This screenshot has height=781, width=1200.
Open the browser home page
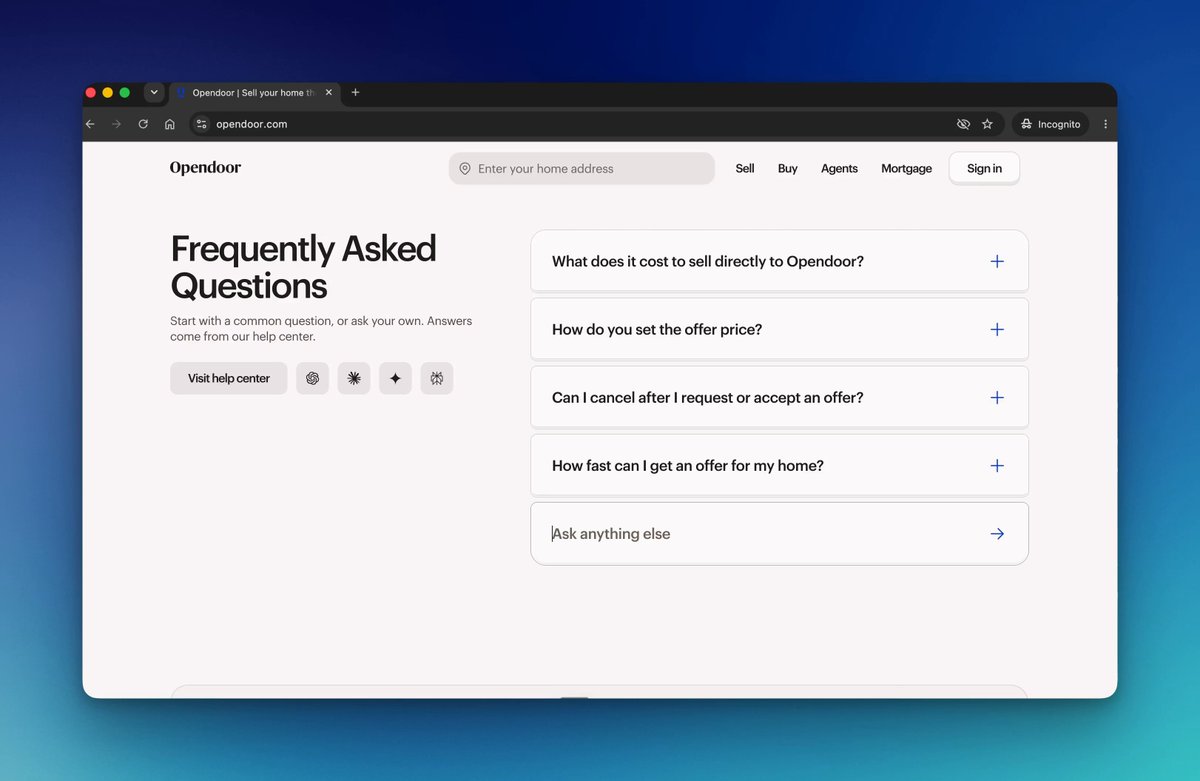[170, 124]
